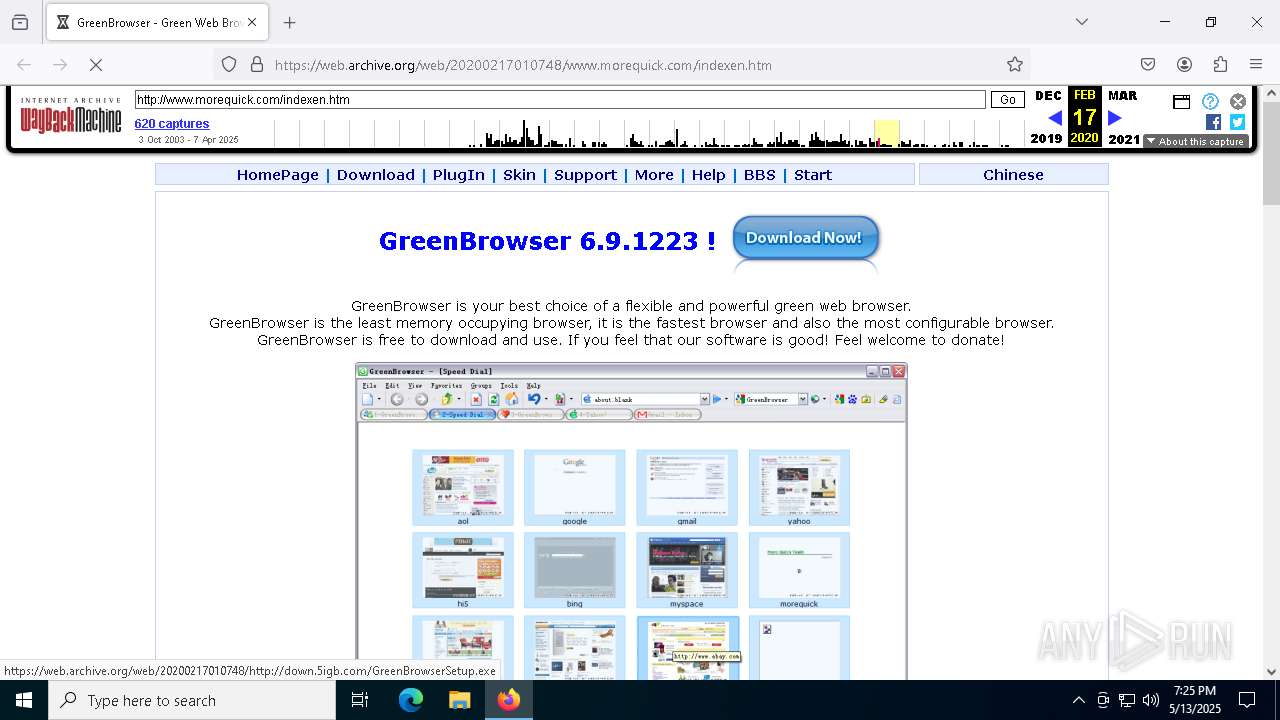List all tabs dropdown arrow

(x=1082, y=22)
